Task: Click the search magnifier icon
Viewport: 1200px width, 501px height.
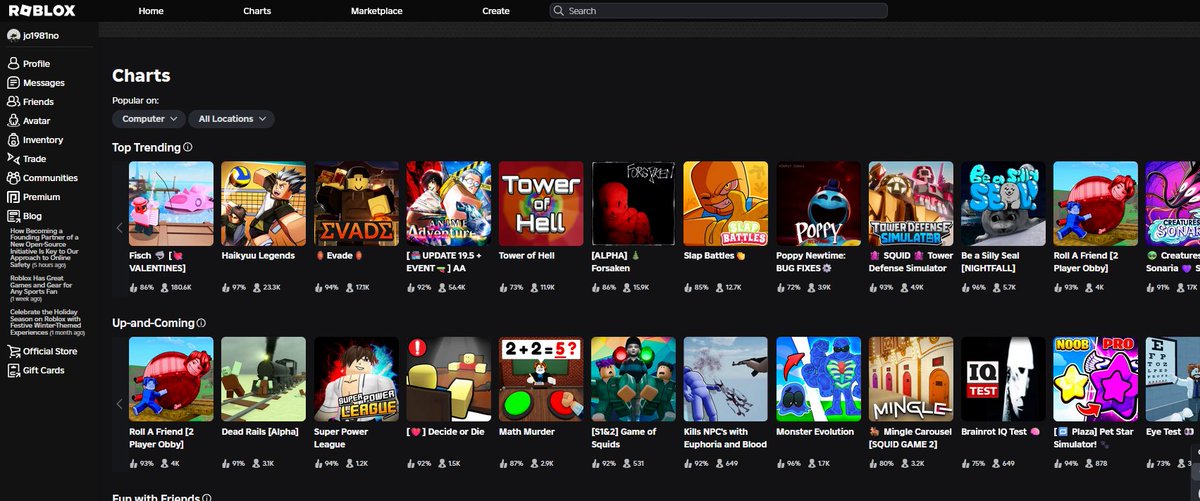Action: tap(558, 11)
